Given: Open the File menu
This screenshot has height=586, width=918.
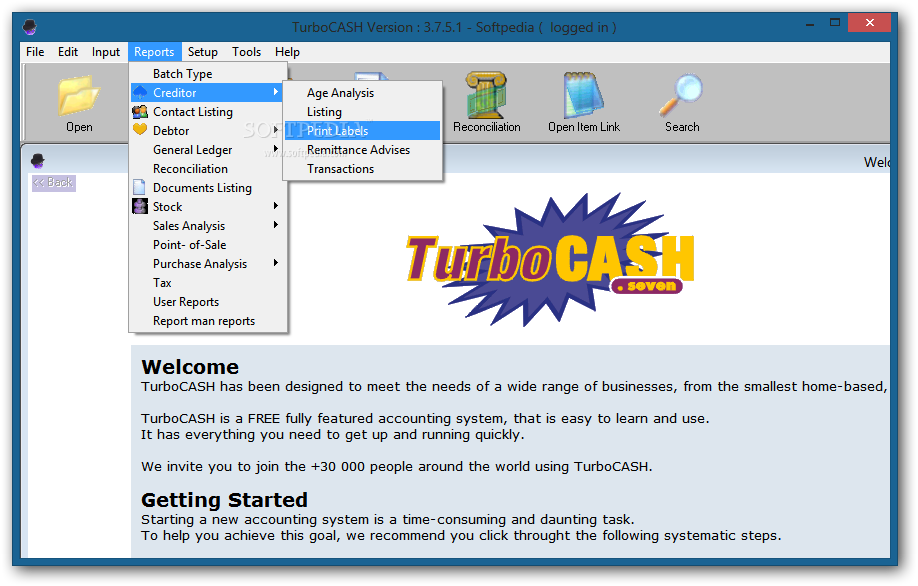Looking at the screenshot, I should 35,52.
